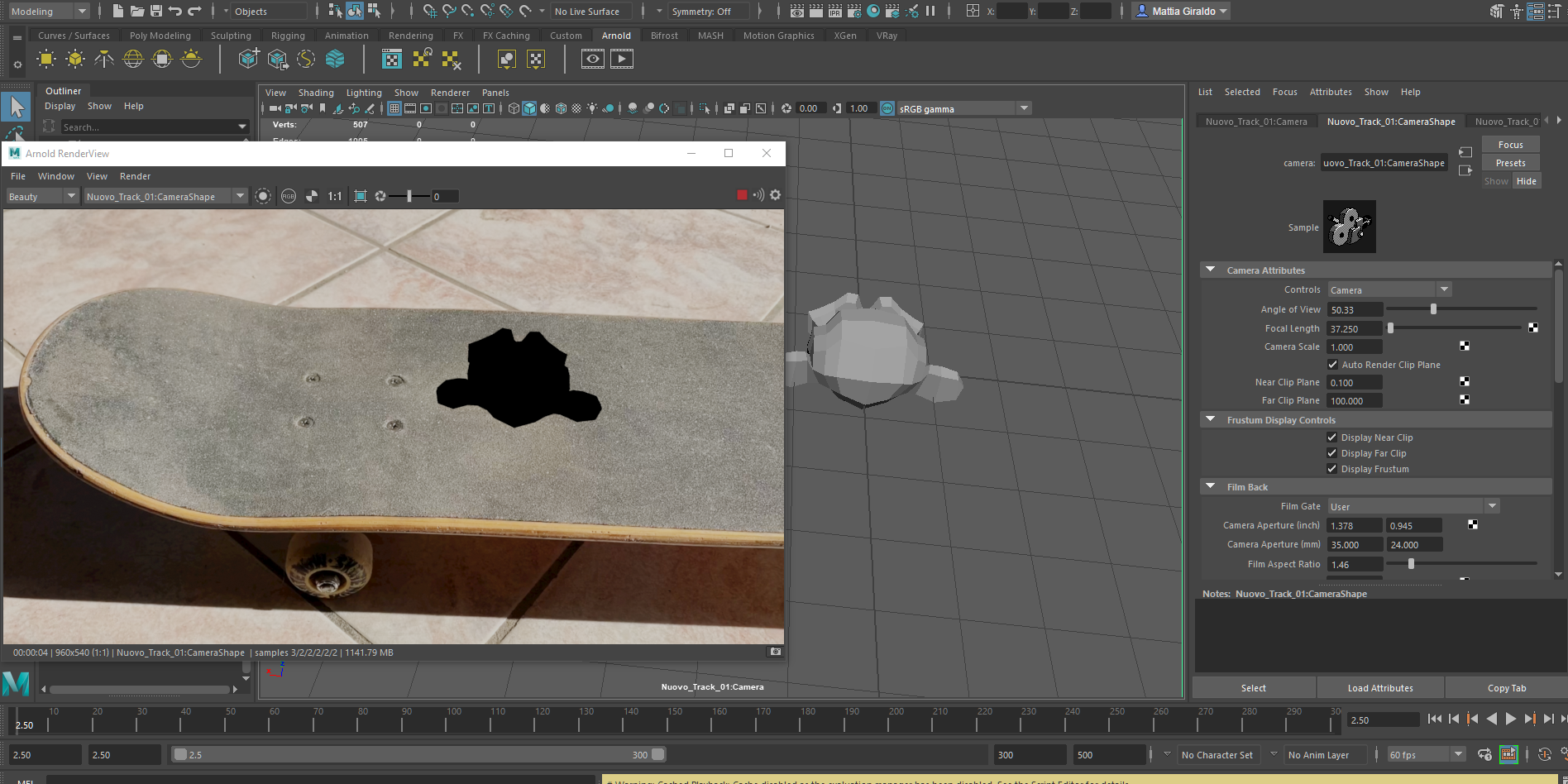
Task: Uncheck Display Frustum under Frustum Display Controls
Action: (1332, 469)
